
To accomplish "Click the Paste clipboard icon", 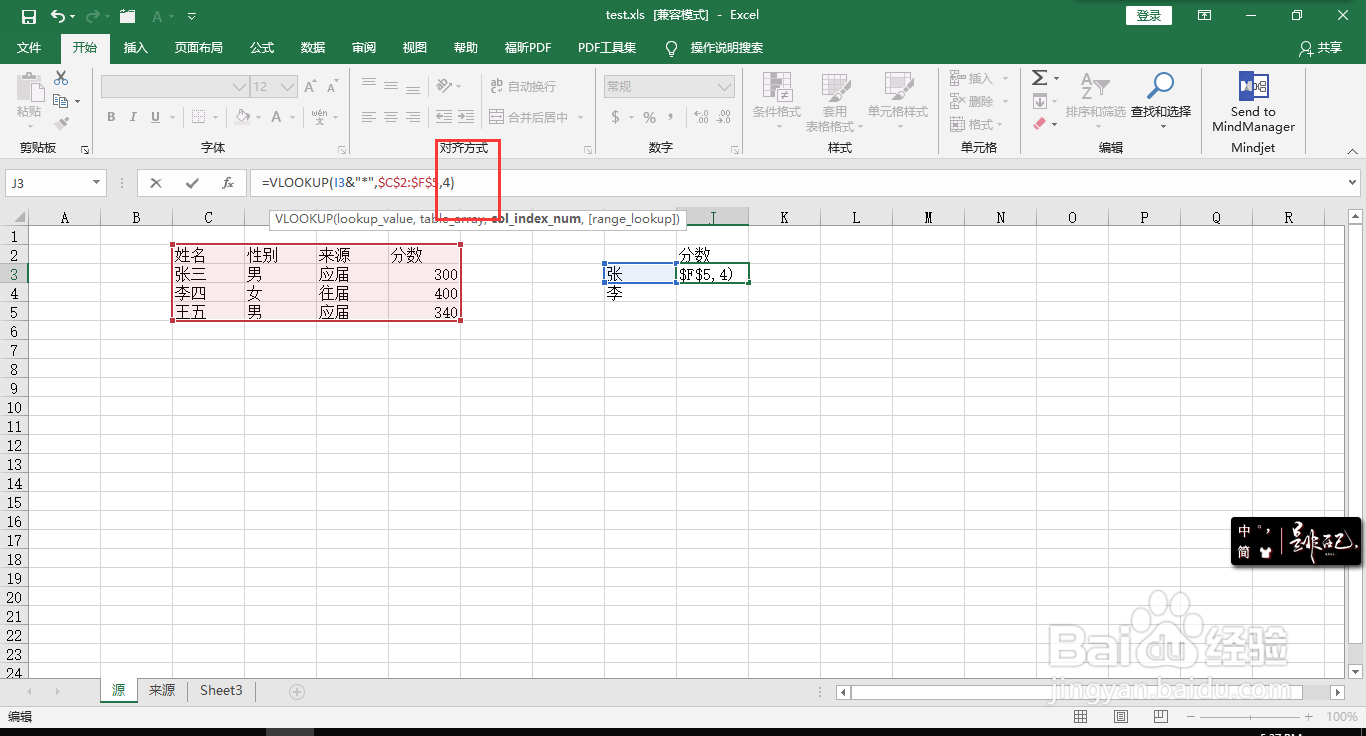I will coord(29,88).
